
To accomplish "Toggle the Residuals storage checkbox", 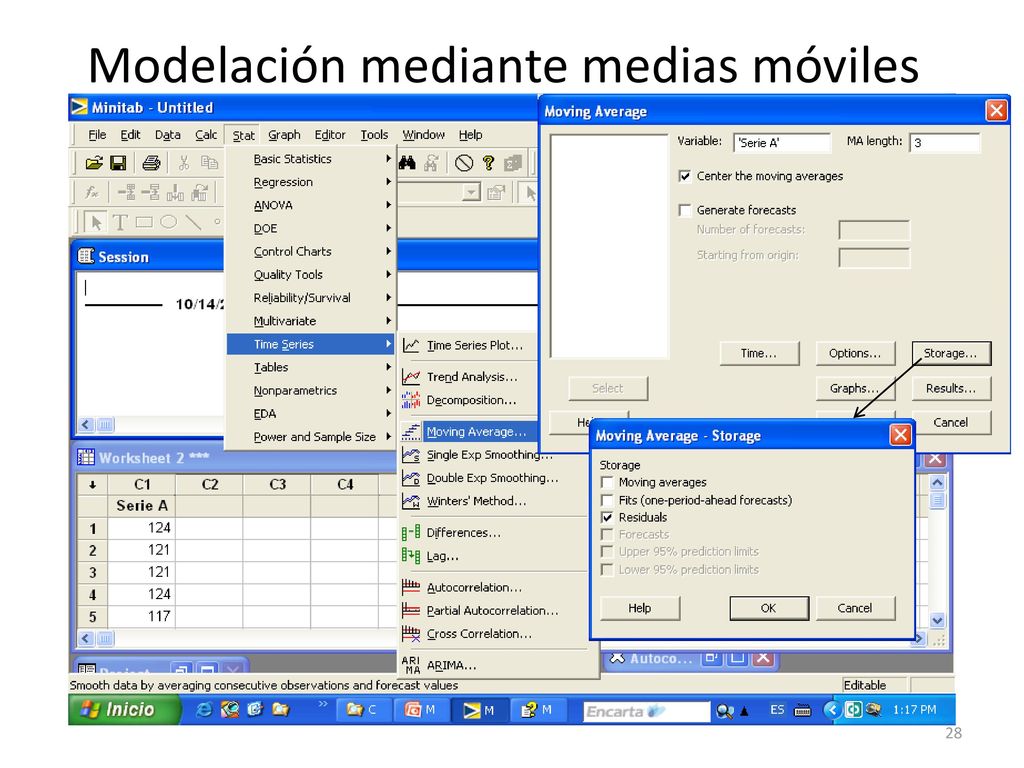I will (x=607, y=517).
